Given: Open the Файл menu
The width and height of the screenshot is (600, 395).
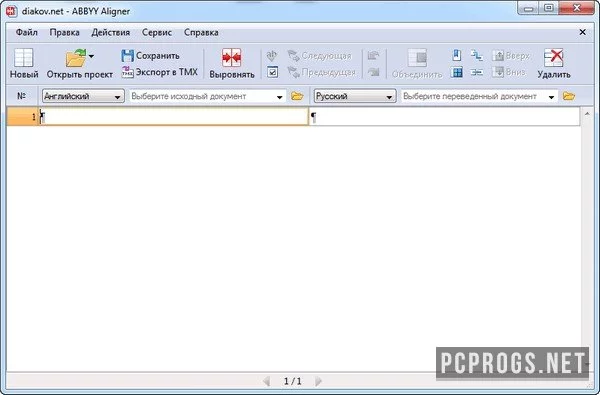Looking at the screenshot, I should pos(26,33).
